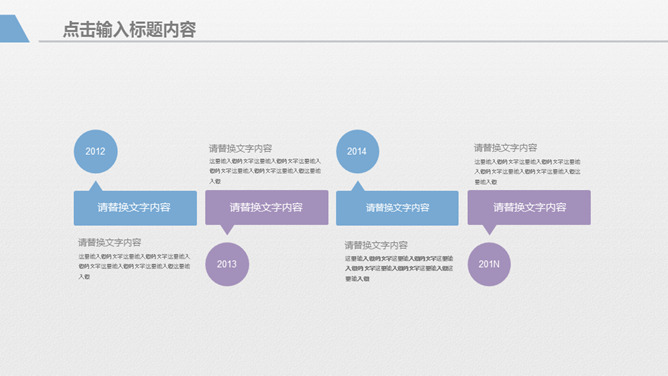Click the pointer triangle above first blue box
The height and width of the screenshot is (376, 668).
pyautogui.click(x=95, y=186)
